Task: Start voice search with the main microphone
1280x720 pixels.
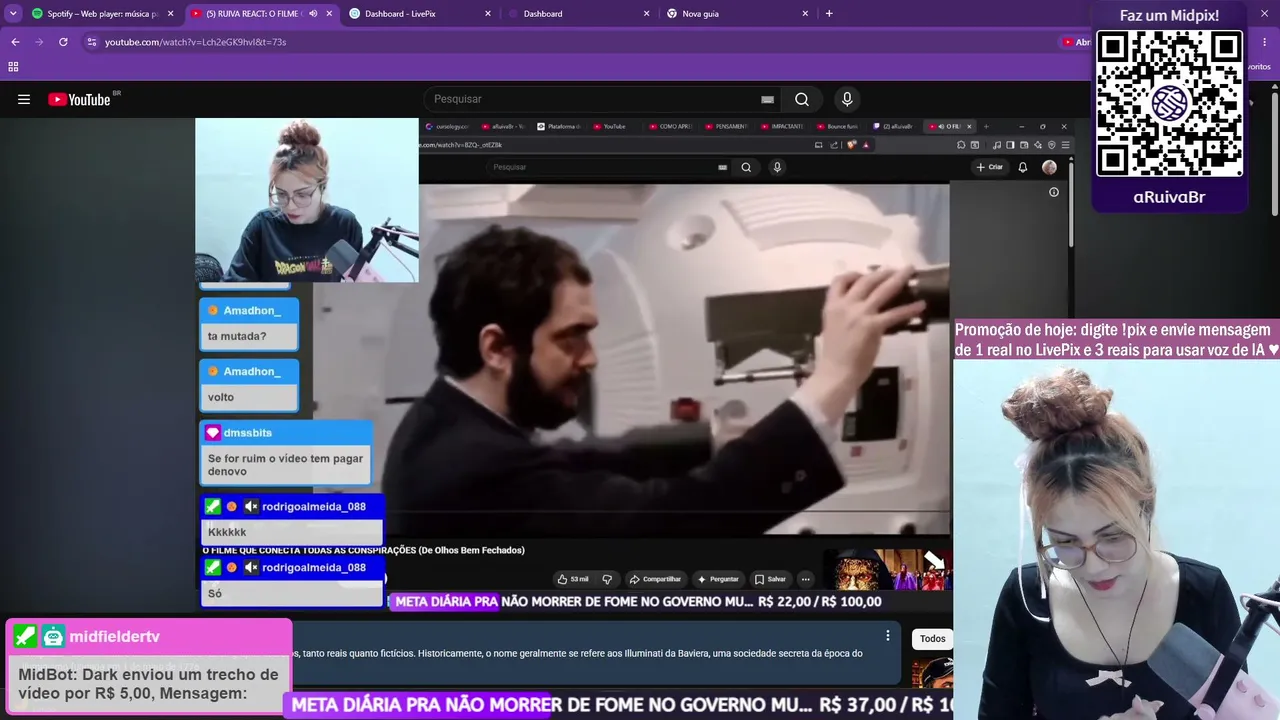Action: (x=847, y=99)
